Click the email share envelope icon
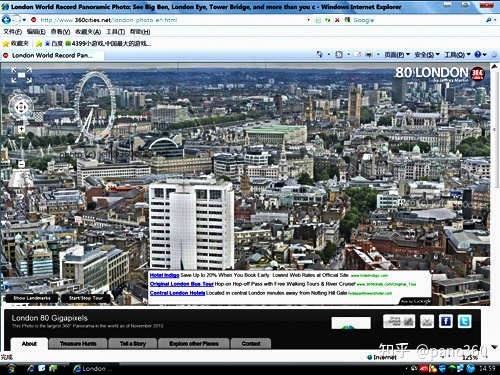The image size is (500, 375). (427, 321)
